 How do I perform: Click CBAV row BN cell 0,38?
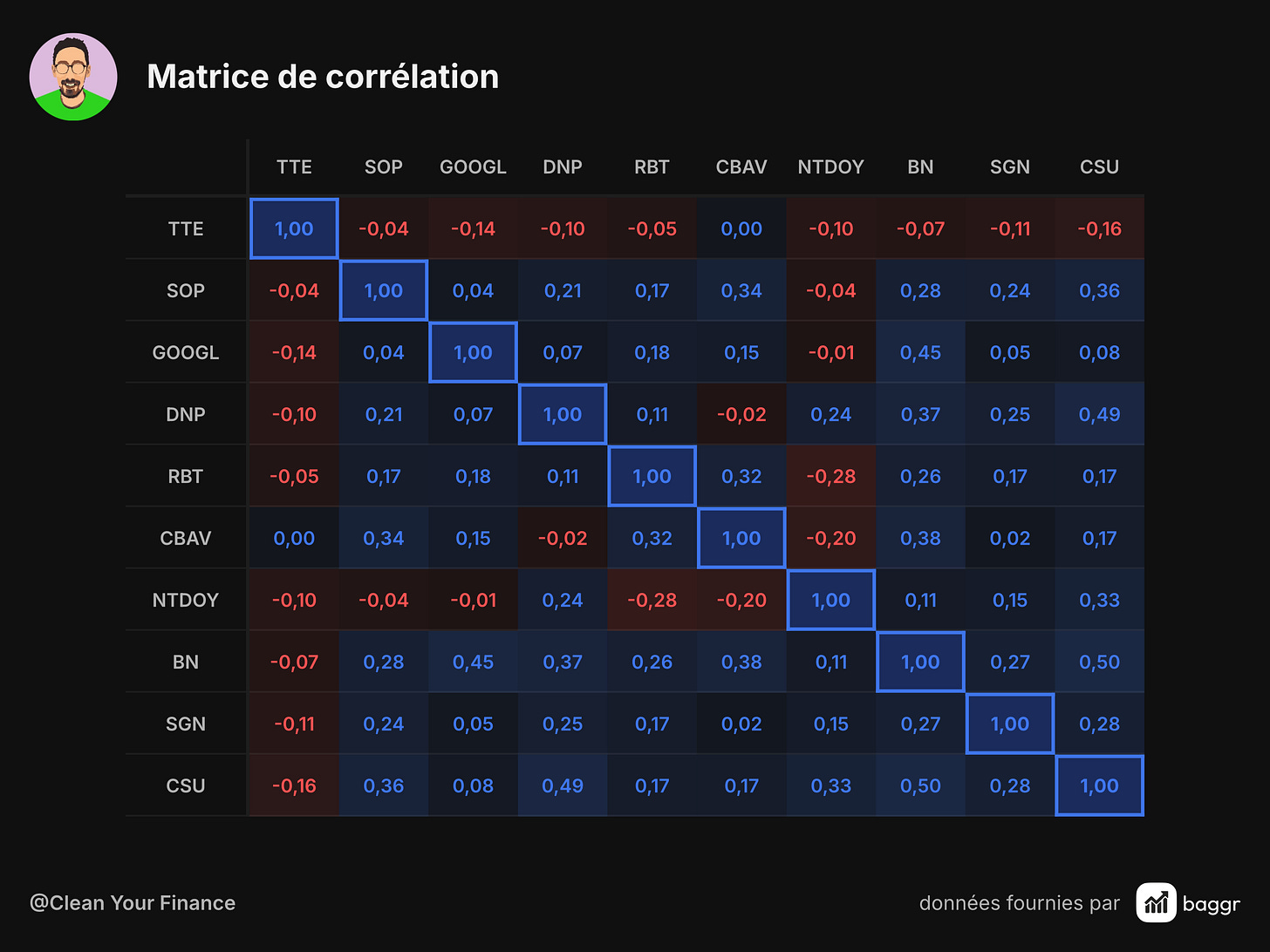920,538
